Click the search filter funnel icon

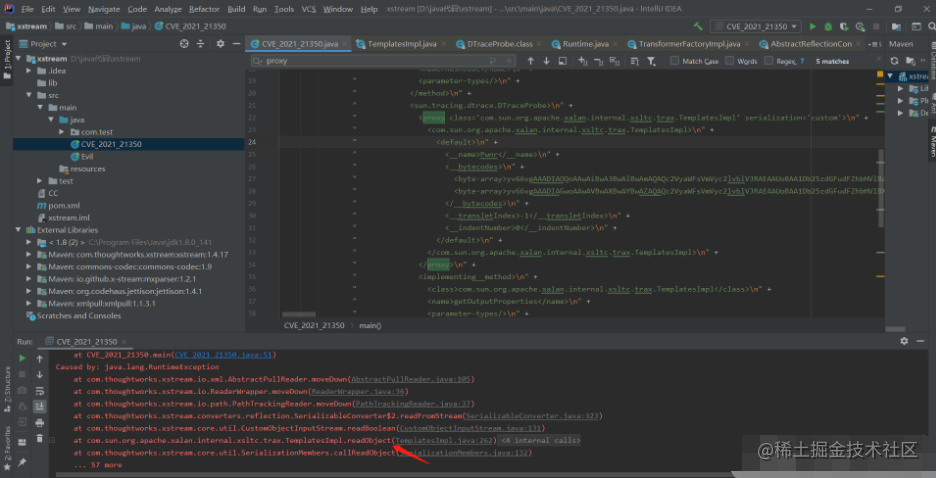[651, 61]
